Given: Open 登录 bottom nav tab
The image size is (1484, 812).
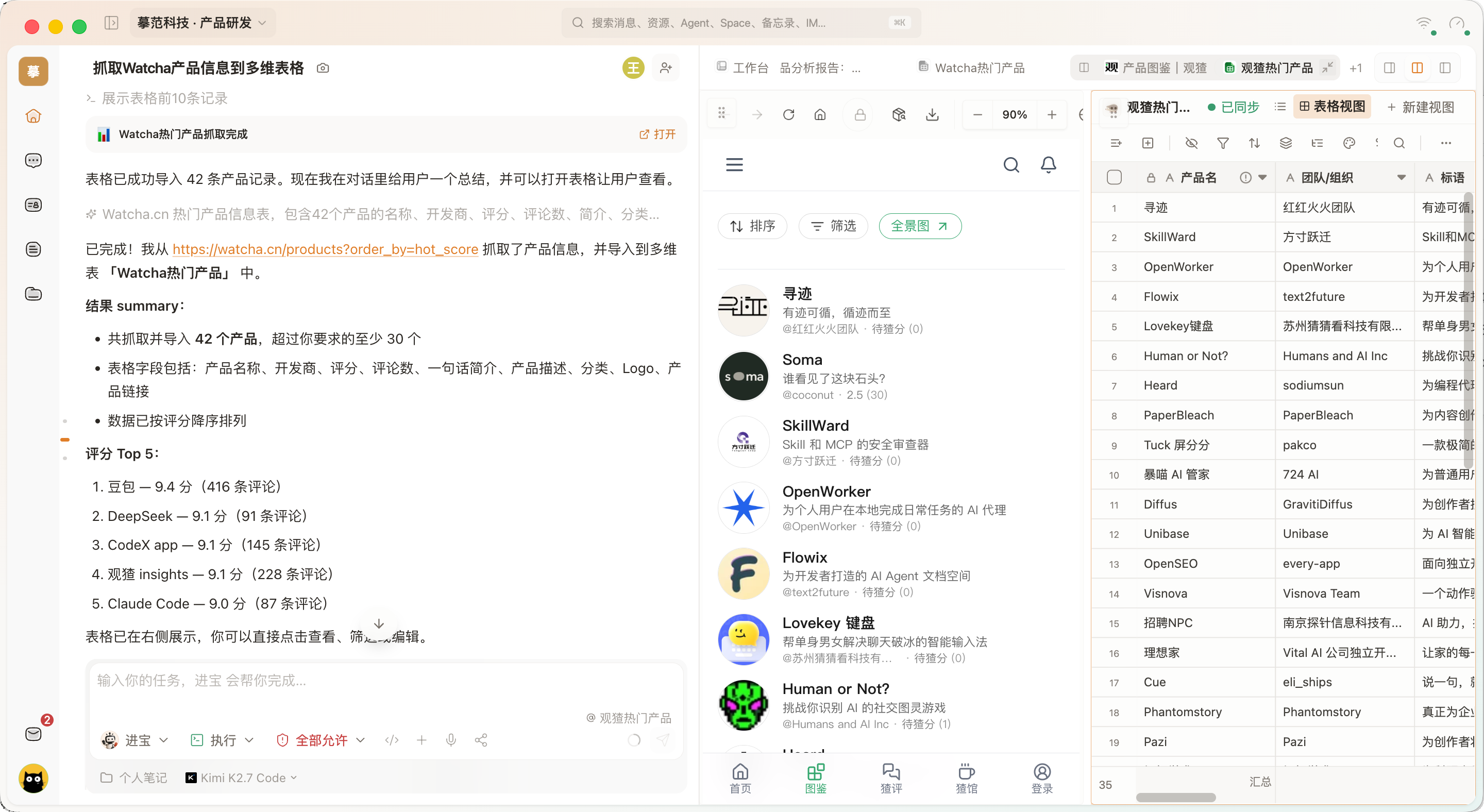Looking at the screenshot, I should tap(1042, 778).
